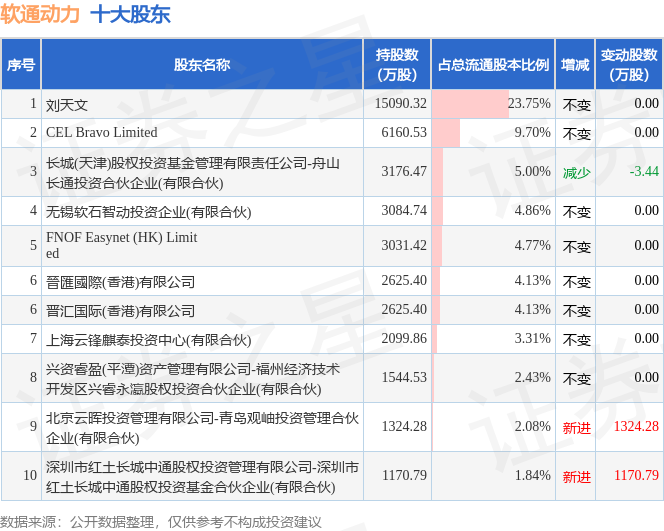Click the change value -3.44

(644, 171)
